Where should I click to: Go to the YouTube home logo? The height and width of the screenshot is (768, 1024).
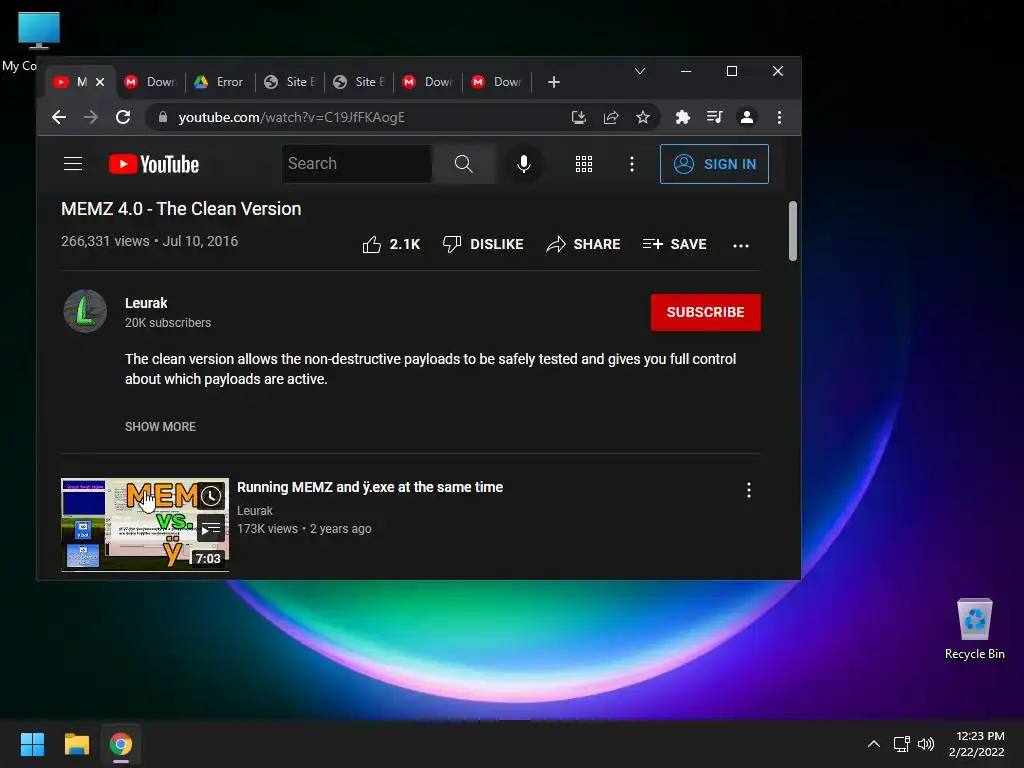153,164
